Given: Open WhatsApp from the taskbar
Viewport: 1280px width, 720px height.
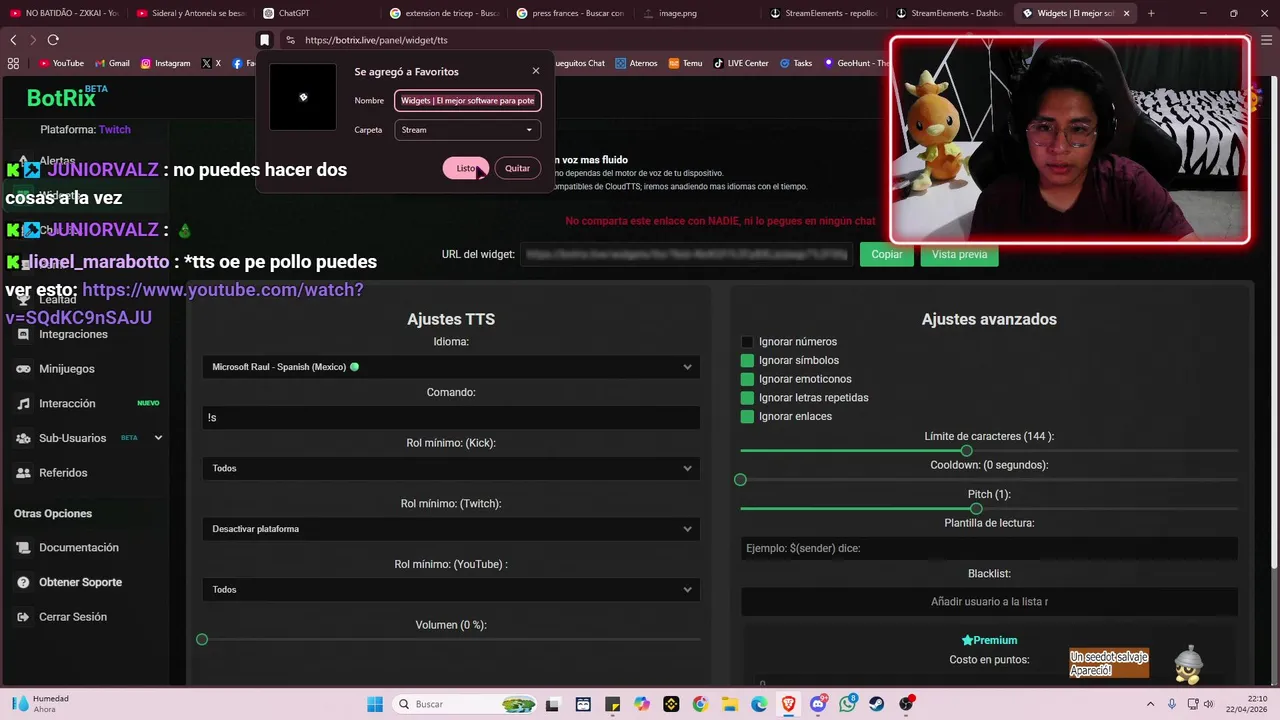Looking at the screenshot, I should tap(848, 704).
